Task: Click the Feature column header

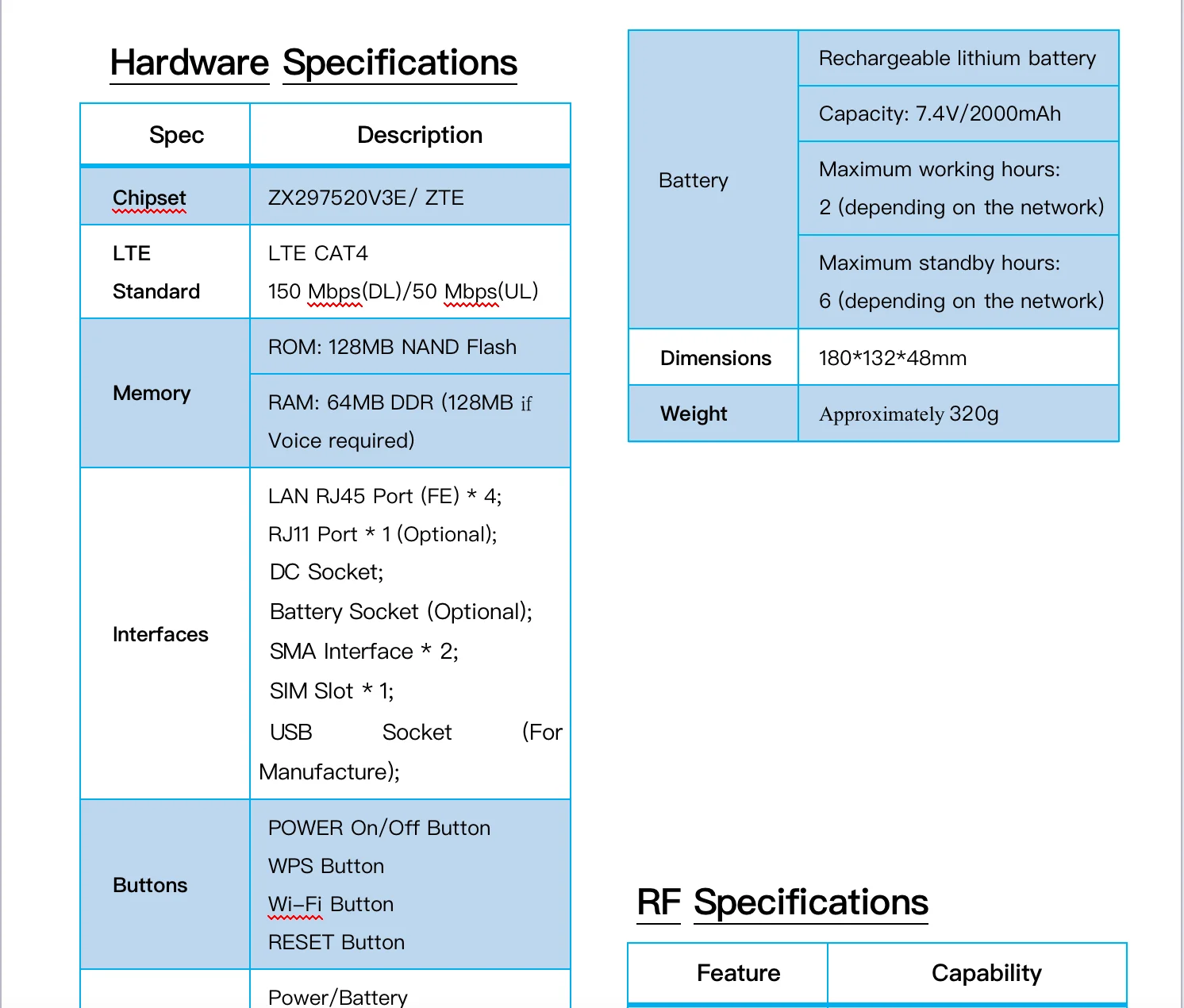Action: point(738,972)
